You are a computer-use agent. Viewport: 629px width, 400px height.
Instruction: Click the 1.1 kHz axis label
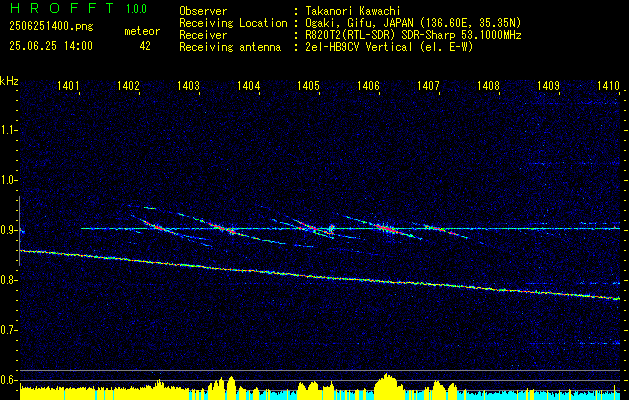click(8, 130)
